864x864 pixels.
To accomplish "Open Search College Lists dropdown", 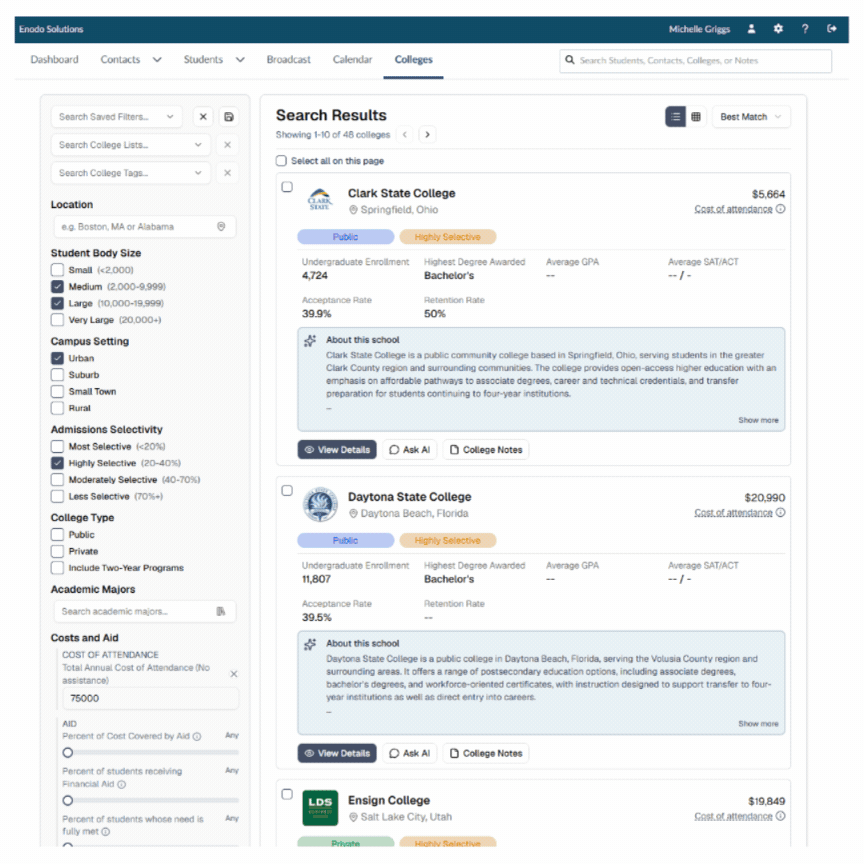I will (x=131, y=145).
